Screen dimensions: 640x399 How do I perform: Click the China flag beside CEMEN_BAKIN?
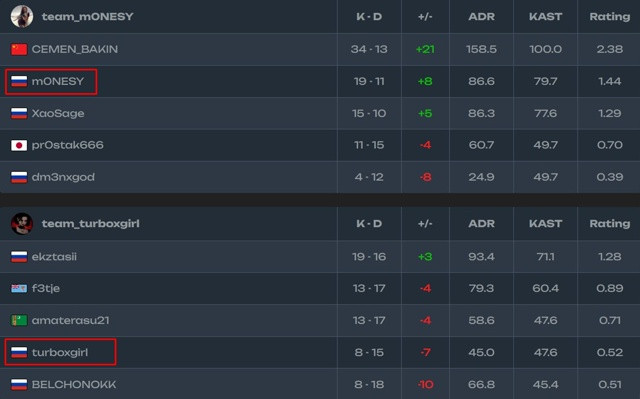pyautogui.click(x=19, y=49)
